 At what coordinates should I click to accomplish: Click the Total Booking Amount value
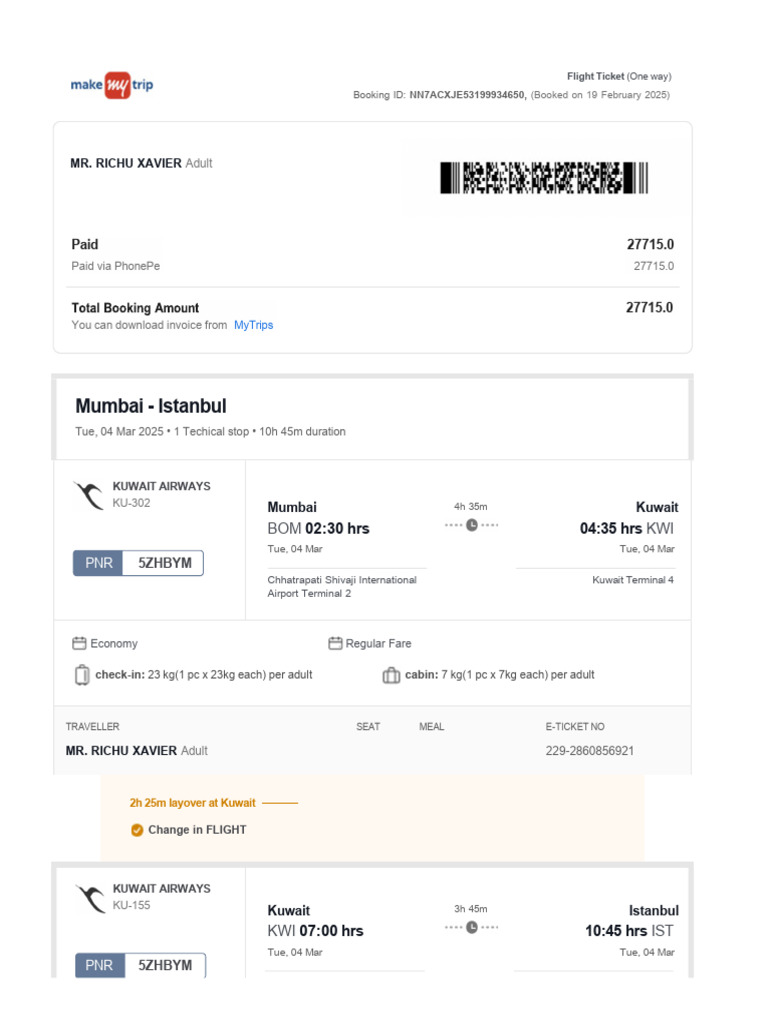pos(649,308)
